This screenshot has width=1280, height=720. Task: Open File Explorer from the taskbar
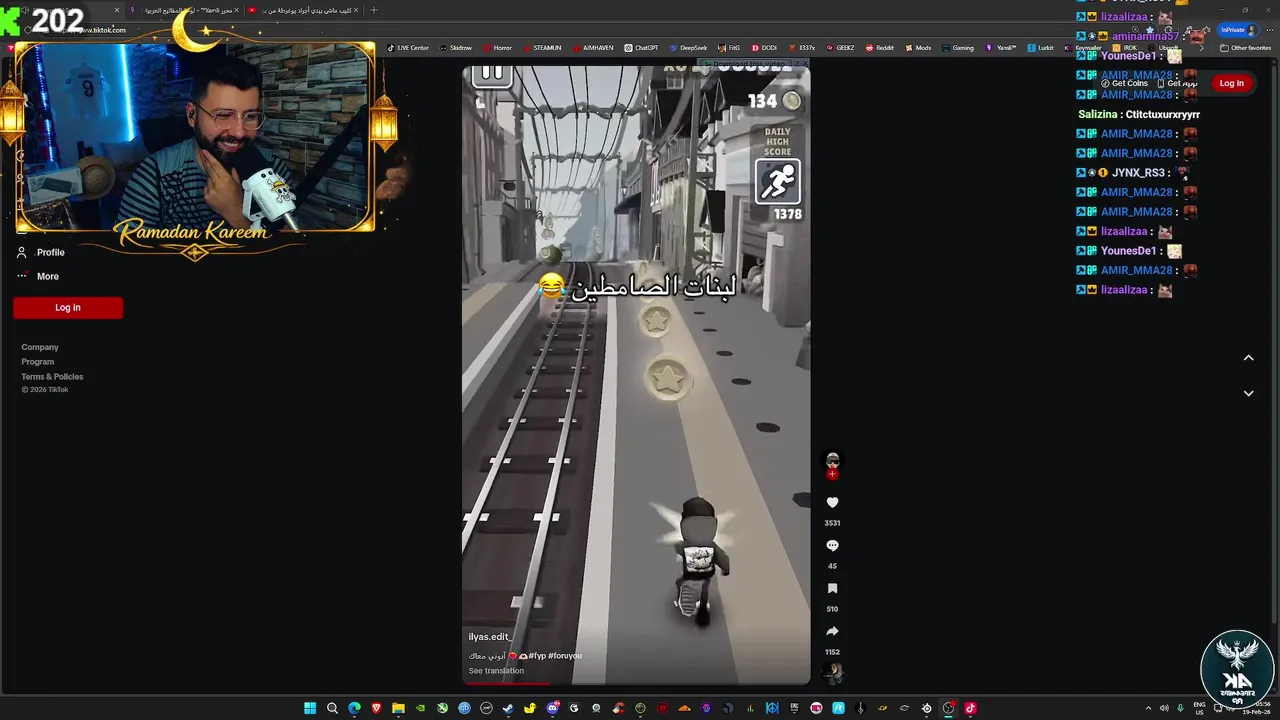click(398, 708)
